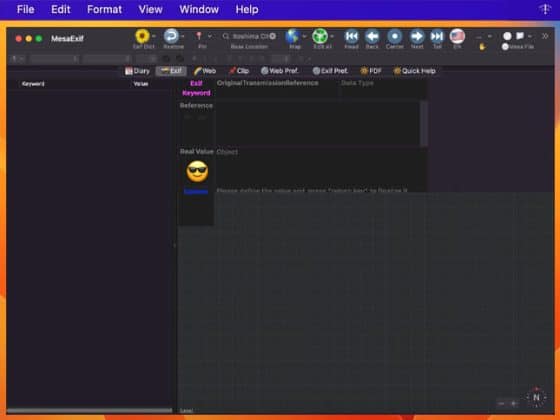Screen dimensions: 560x420
Task: Expand the Map dropdown arrow
Action: [x=304, y=36]
